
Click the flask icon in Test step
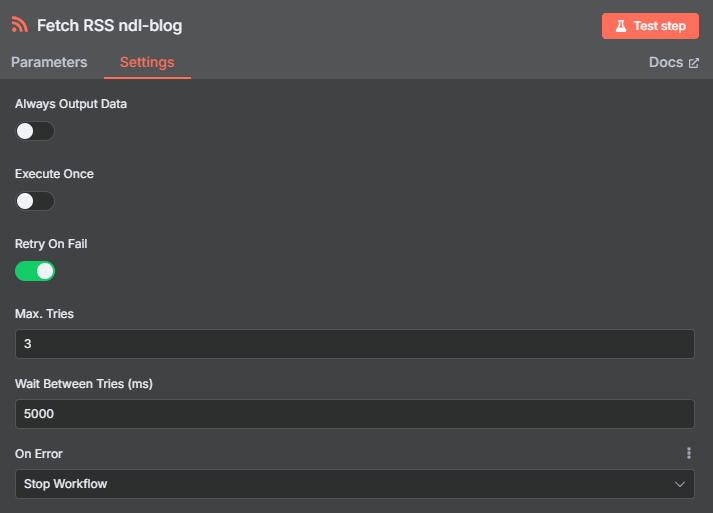[621, 26]
